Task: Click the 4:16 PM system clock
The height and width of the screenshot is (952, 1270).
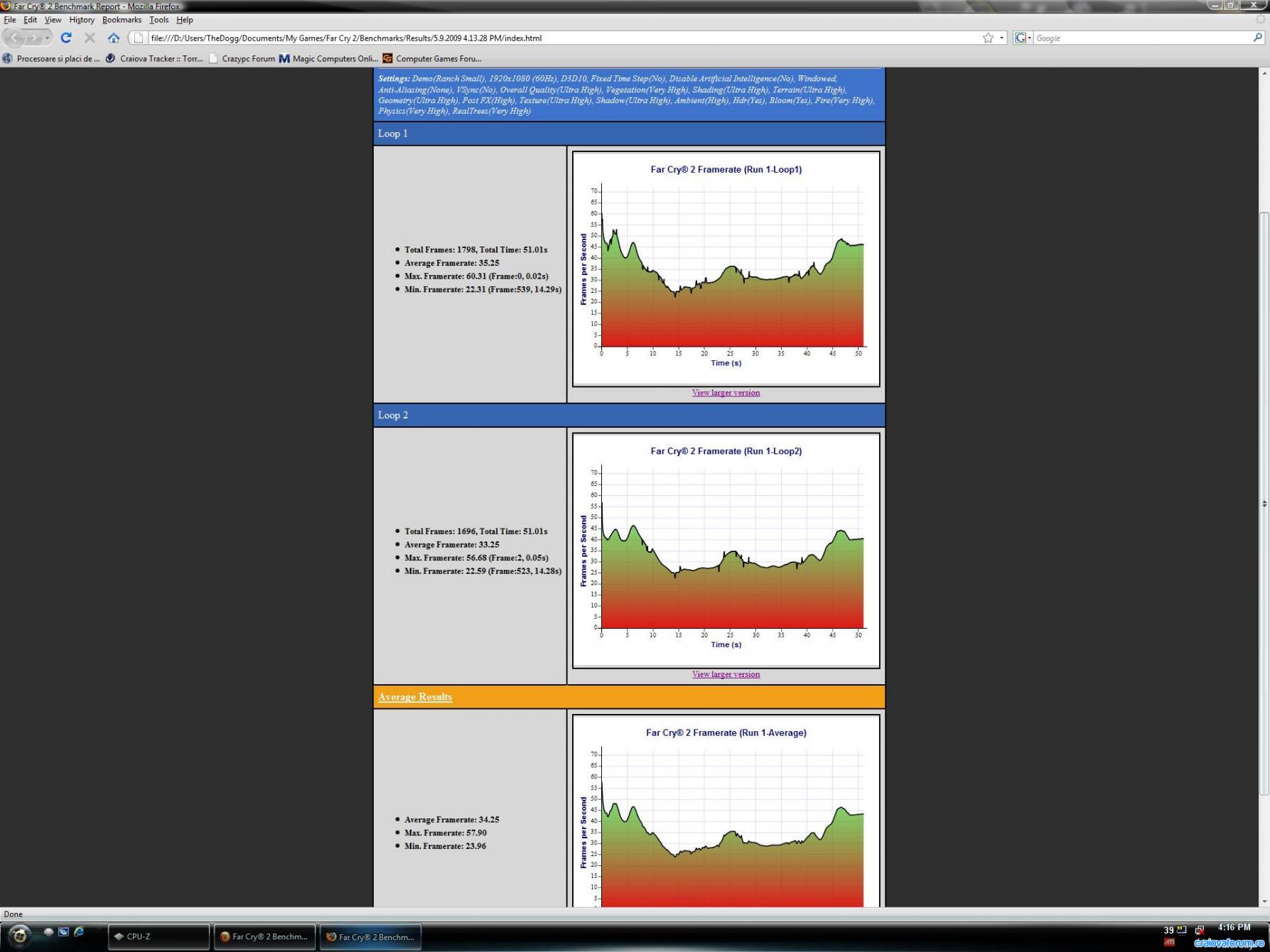Action: tap(1234, 927)
